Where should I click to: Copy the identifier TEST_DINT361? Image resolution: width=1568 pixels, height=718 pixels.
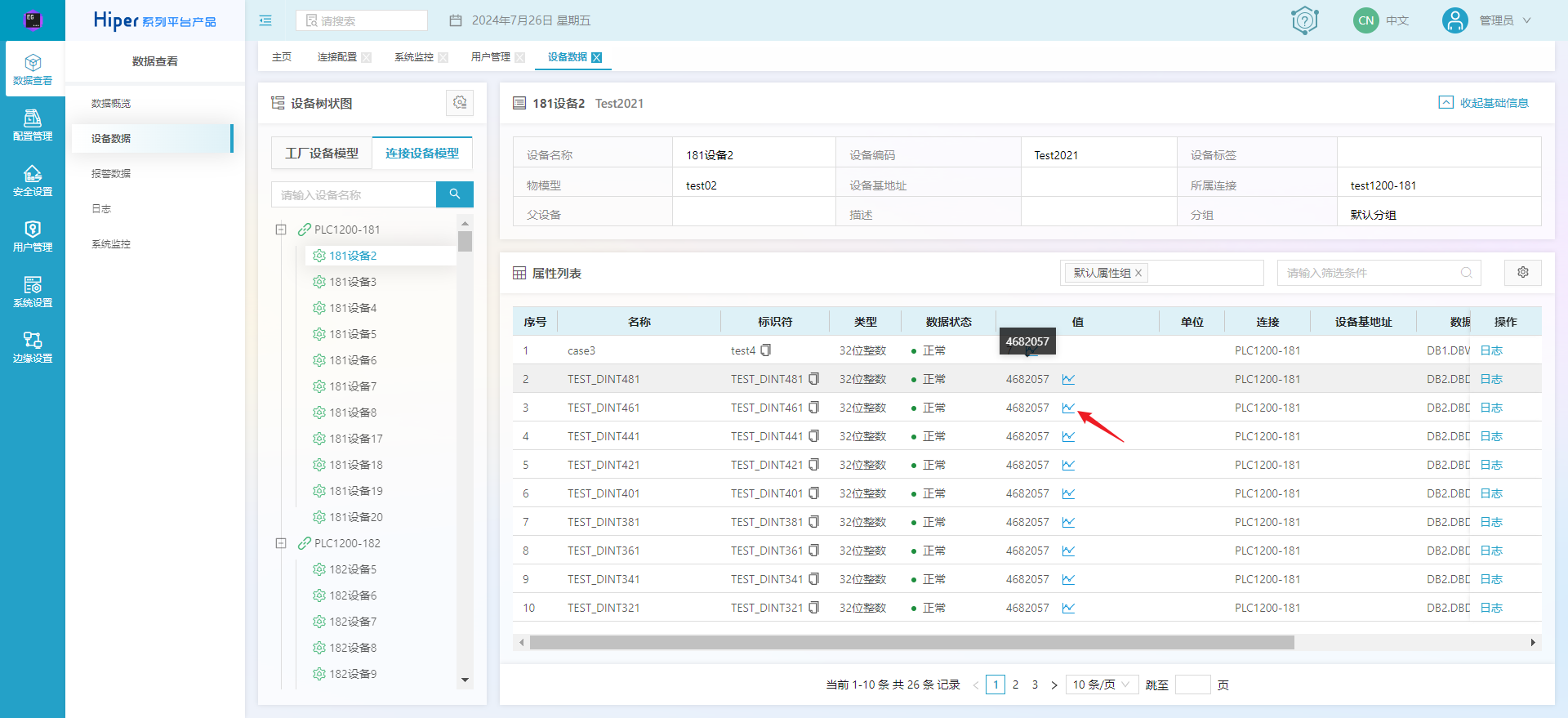point(814,551)
